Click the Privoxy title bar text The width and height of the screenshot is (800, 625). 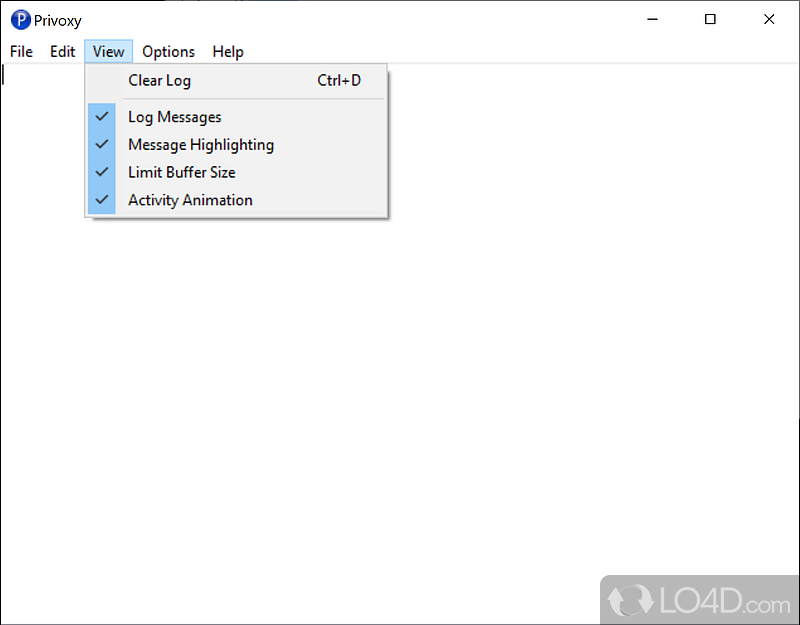[x=58, y=20]
